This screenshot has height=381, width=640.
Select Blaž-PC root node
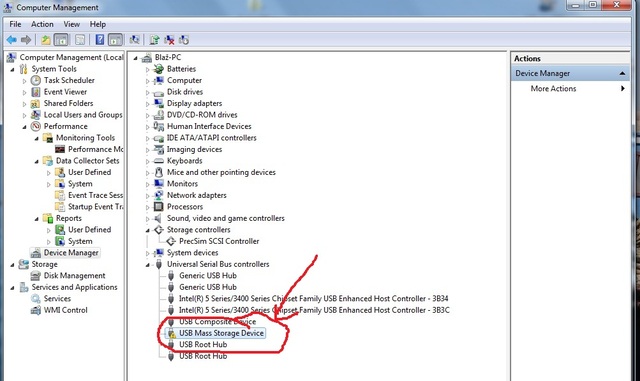click(168, 57)
